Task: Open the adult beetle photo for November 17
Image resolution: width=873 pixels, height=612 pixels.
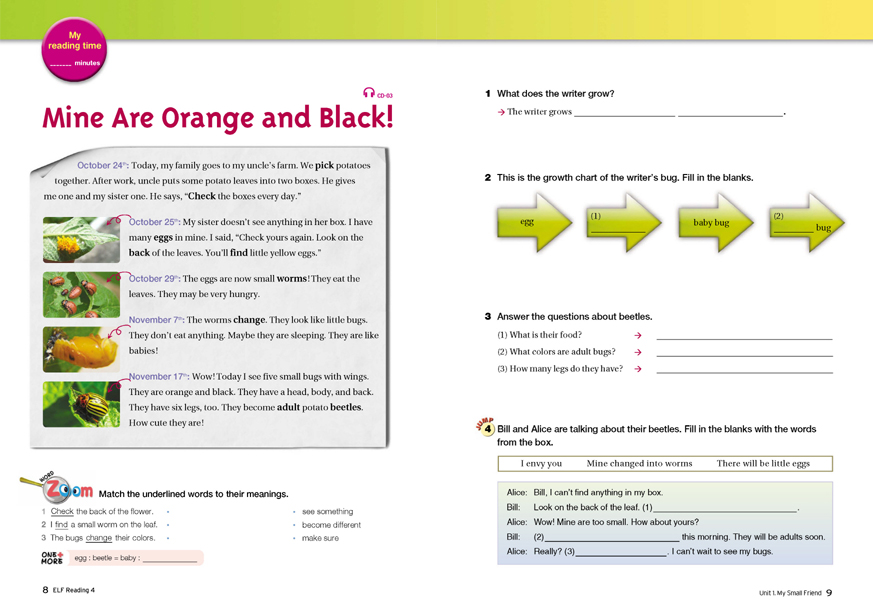Action: click(81, 403)
